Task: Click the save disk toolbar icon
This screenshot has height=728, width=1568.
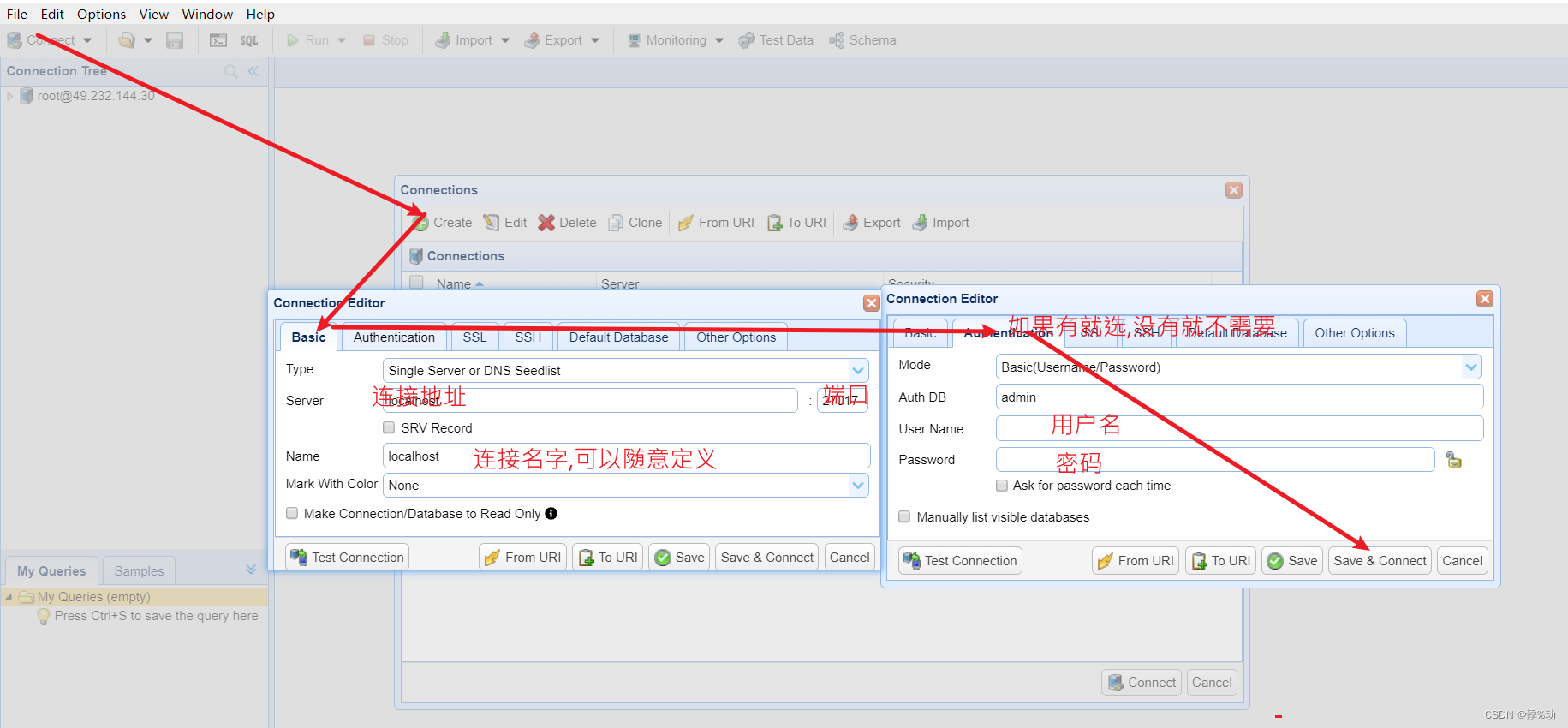Action: point(175,40)
